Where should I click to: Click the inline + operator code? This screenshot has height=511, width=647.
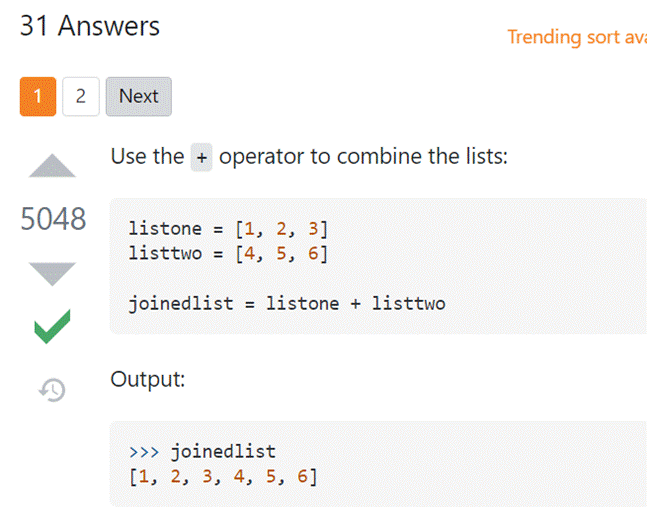pyautogui.click(x=201, y=157)
